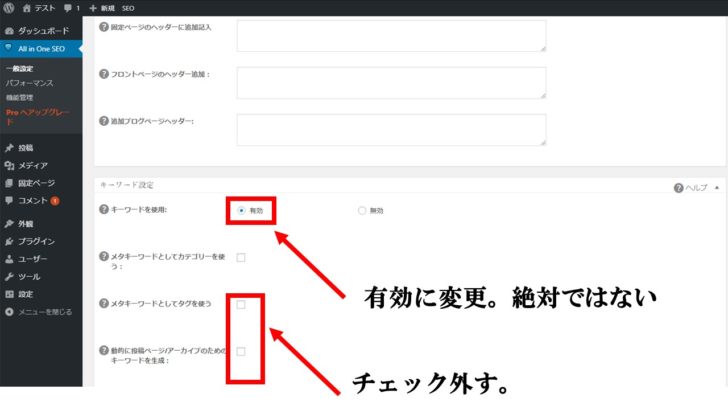Collapse キーワード設定 panel with arrow
Viewport: 728px width, 410px height.
pos(717,188)
